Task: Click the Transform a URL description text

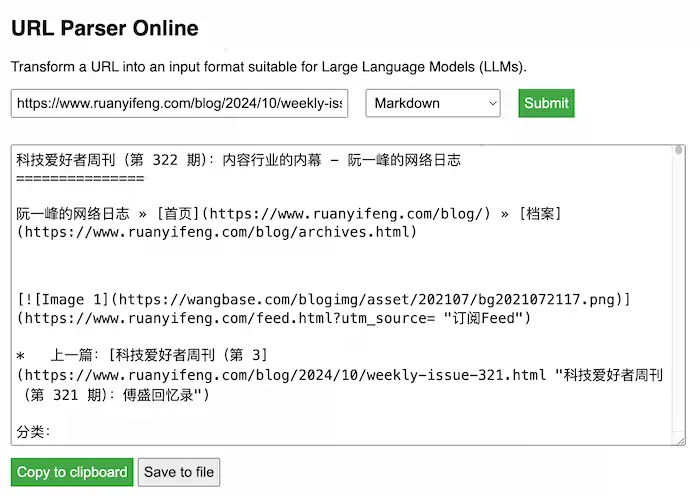Action: [268, 67]
